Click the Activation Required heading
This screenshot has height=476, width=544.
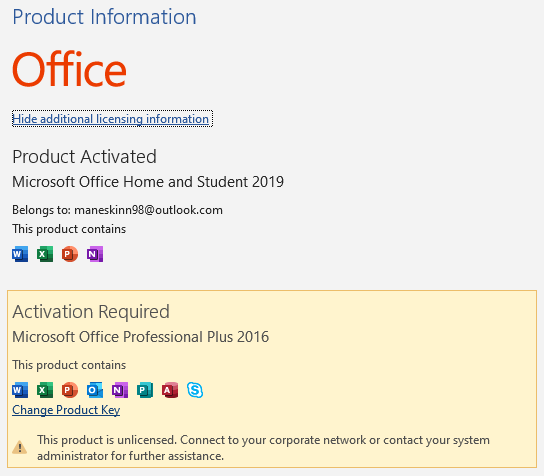(91, 312)
